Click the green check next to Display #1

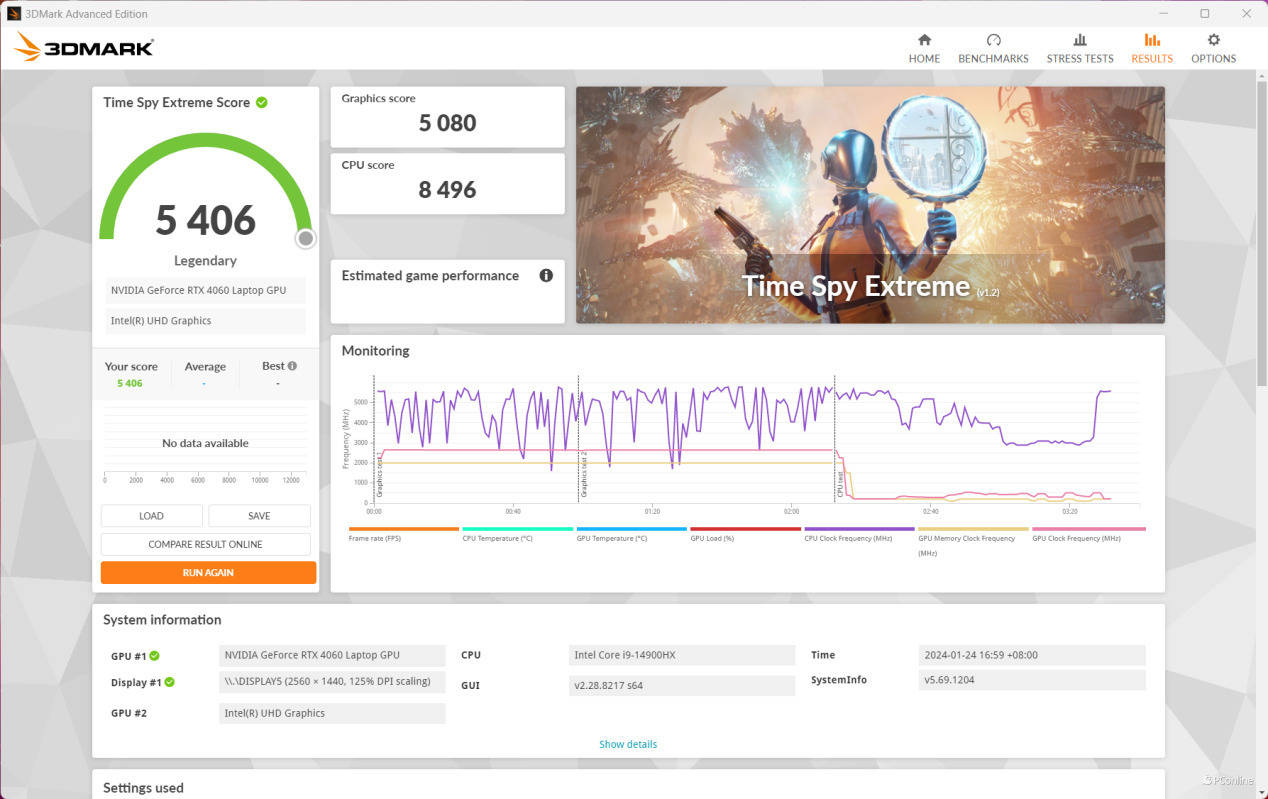[170, 682]
